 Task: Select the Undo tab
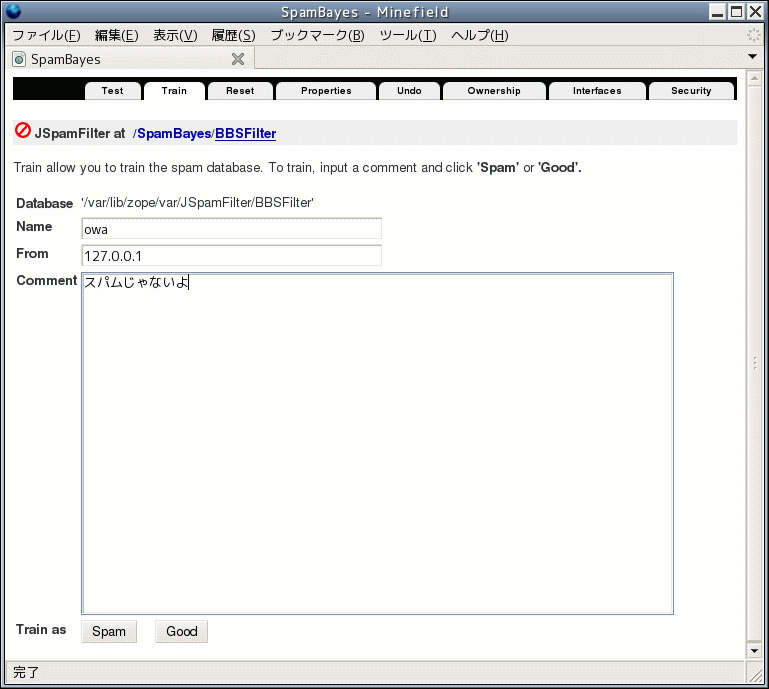click(409, 91)
